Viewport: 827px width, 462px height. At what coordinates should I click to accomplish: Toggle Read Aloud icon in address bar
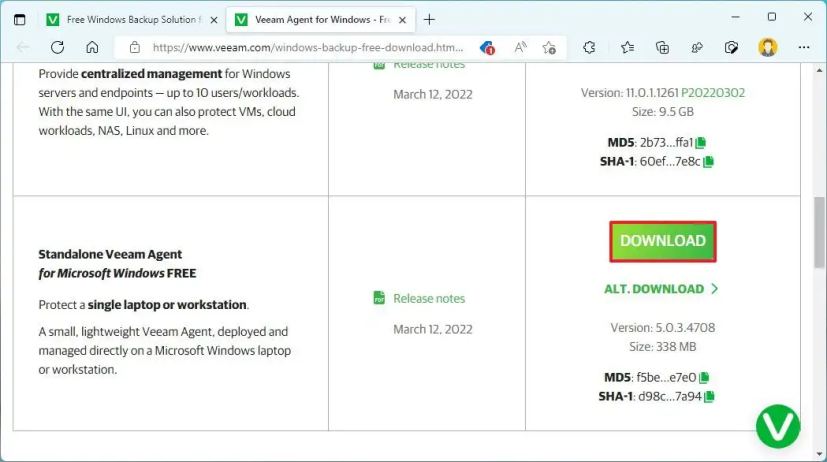pyautogui.click(x=520, y=47)
